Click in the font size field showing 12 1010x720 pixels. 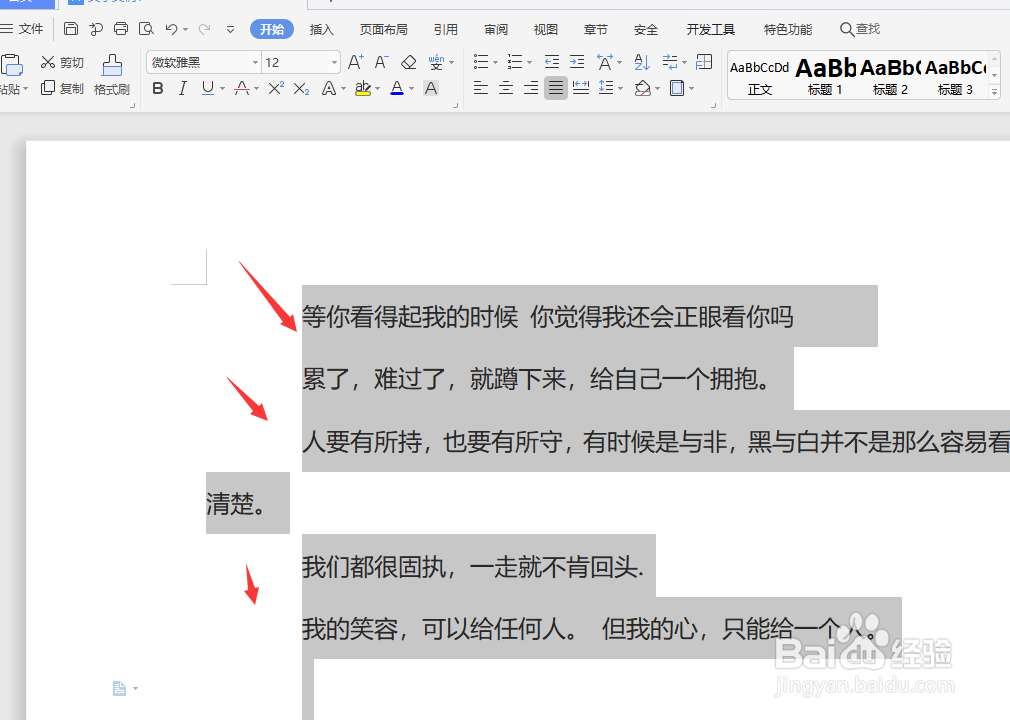coord(295,62)
